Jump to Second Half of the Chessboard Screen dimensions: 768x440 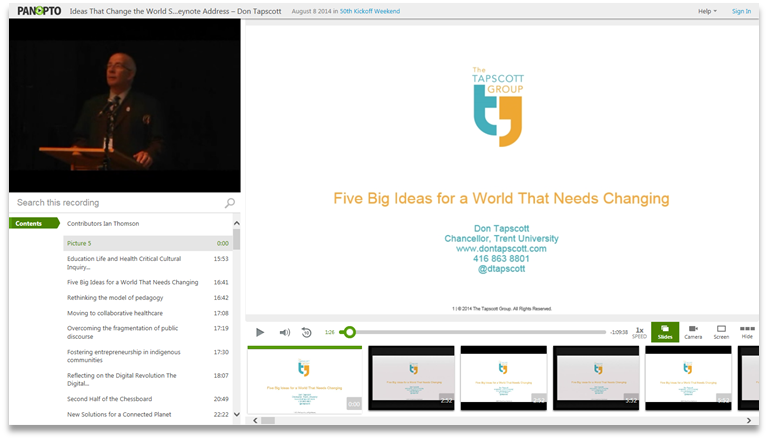pos(148,399)
